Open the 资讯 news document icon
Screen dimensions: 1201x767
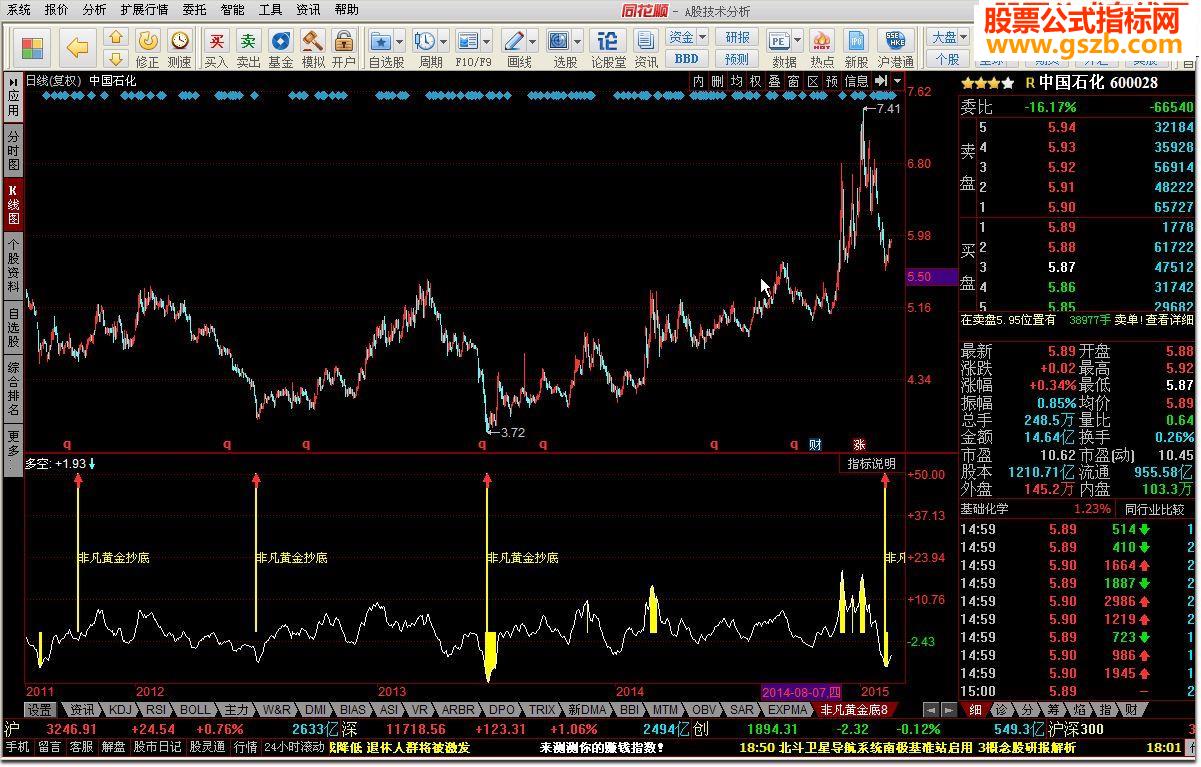pos(646,41)
